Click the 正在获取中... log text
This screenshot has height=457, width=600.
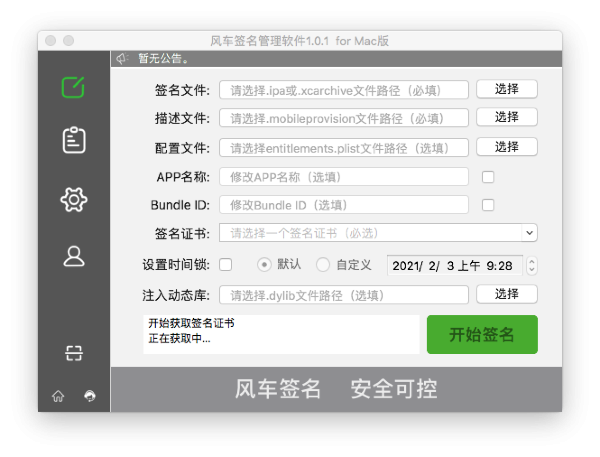pyautogui.click(x=179, y=338)
